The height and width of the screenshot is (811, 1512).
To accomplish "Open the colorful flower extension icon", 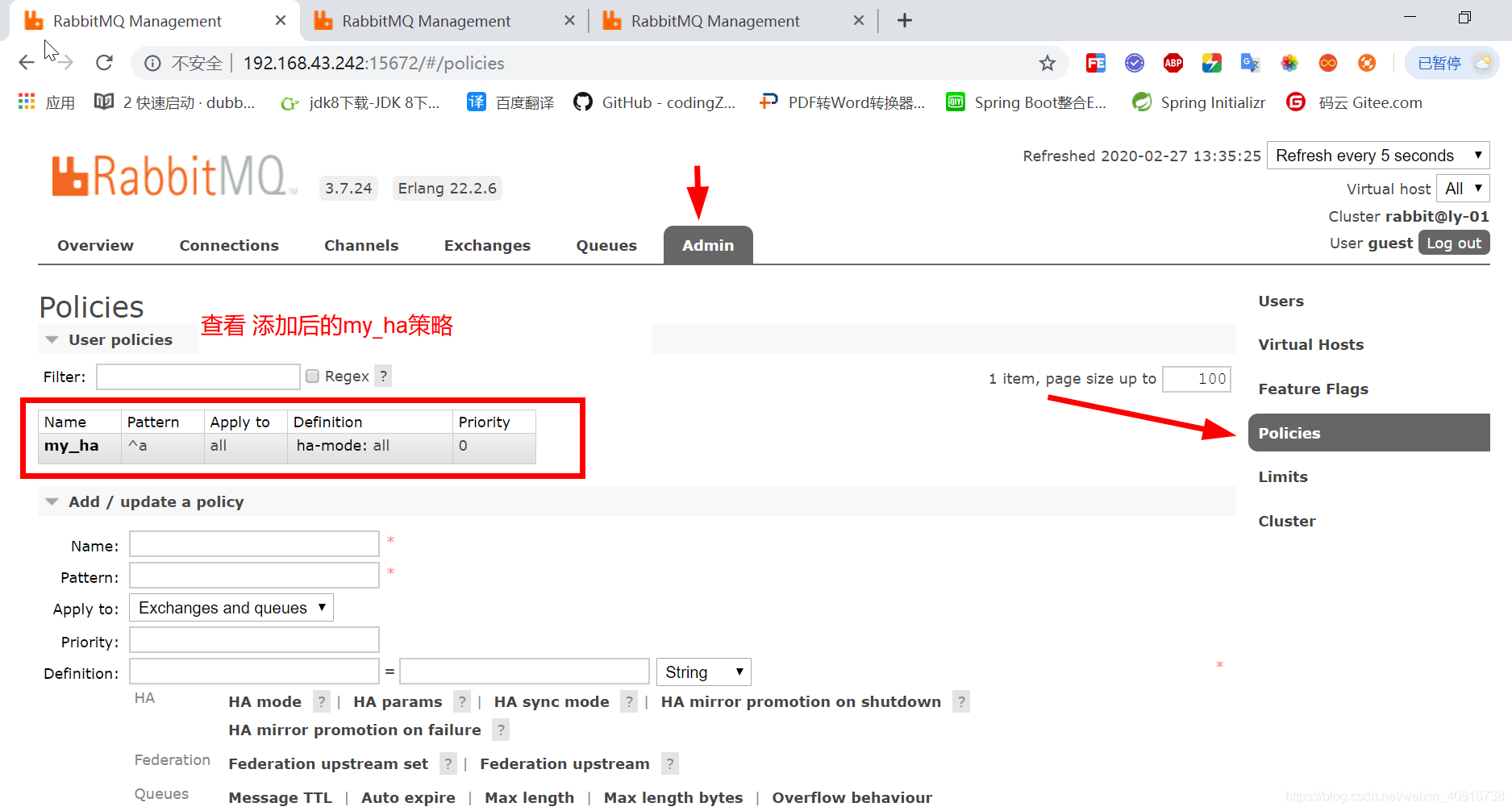I will (1289, 63).
